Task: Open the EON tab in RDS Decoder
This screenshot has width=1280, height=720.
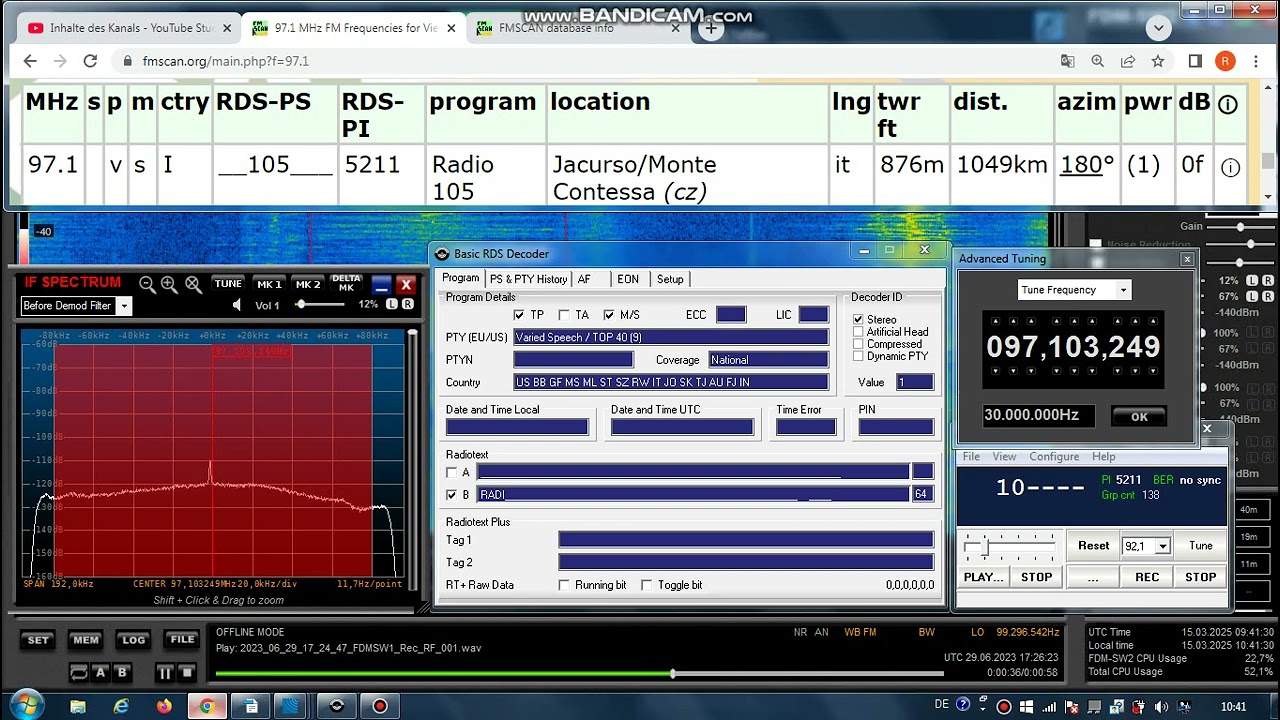Action: (628, 279)
